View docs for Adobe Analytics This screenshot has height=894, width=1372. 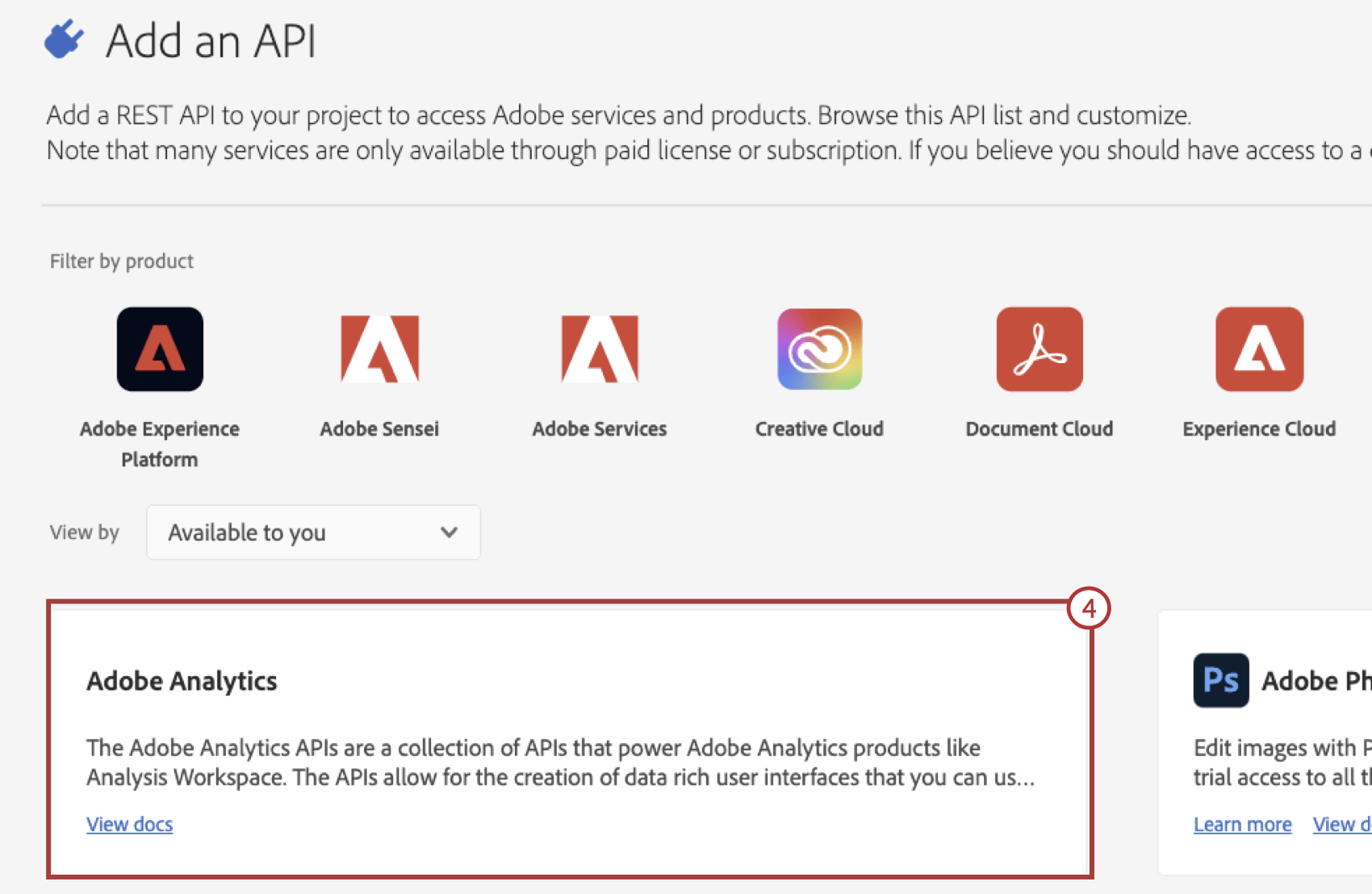[x=129, y=824]
